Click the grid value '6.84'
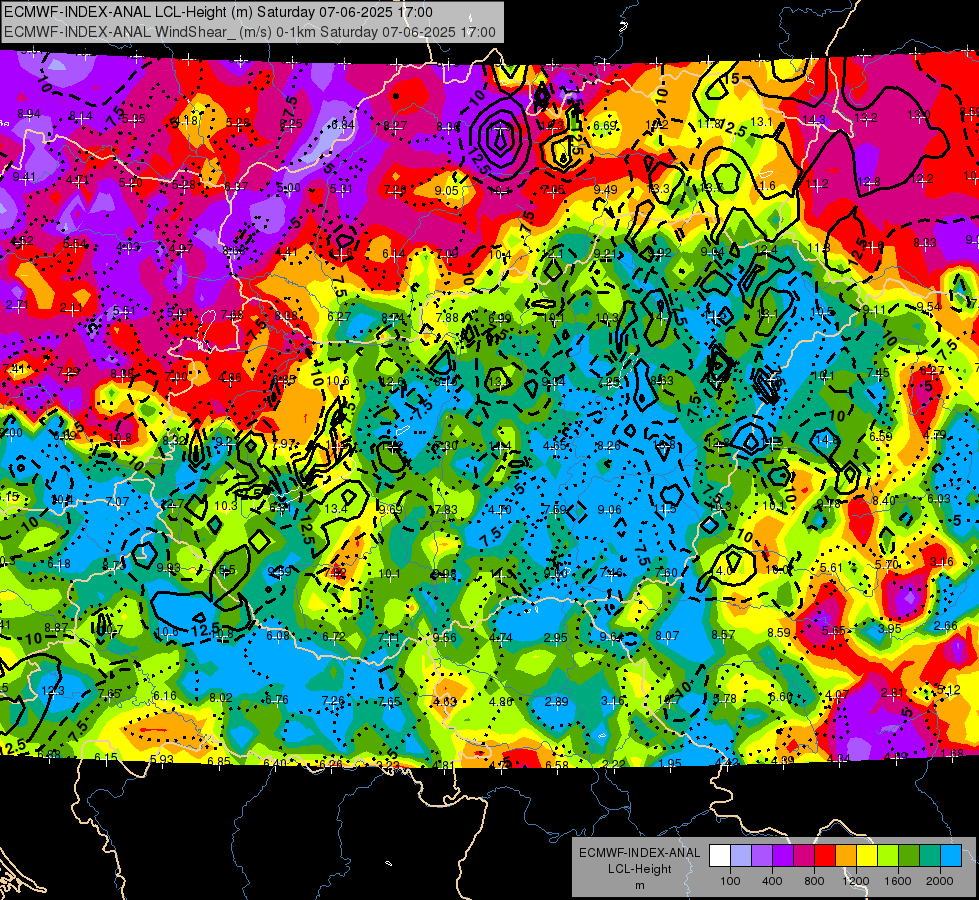The image size is (979, 900). coord(343,124)
